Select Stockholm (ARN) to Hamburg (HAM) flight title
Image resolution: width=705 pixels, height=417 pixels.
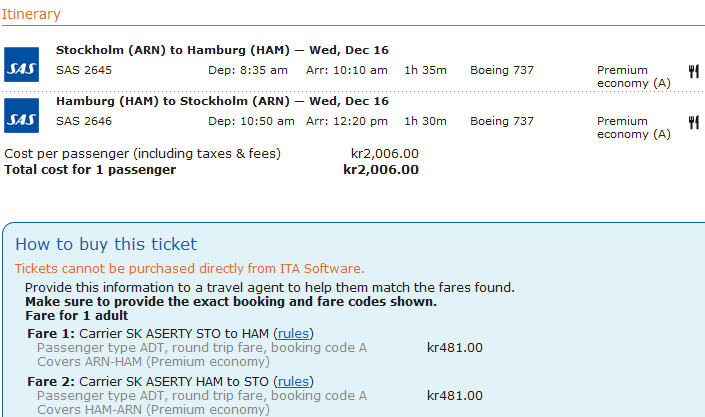pos(222,50)
